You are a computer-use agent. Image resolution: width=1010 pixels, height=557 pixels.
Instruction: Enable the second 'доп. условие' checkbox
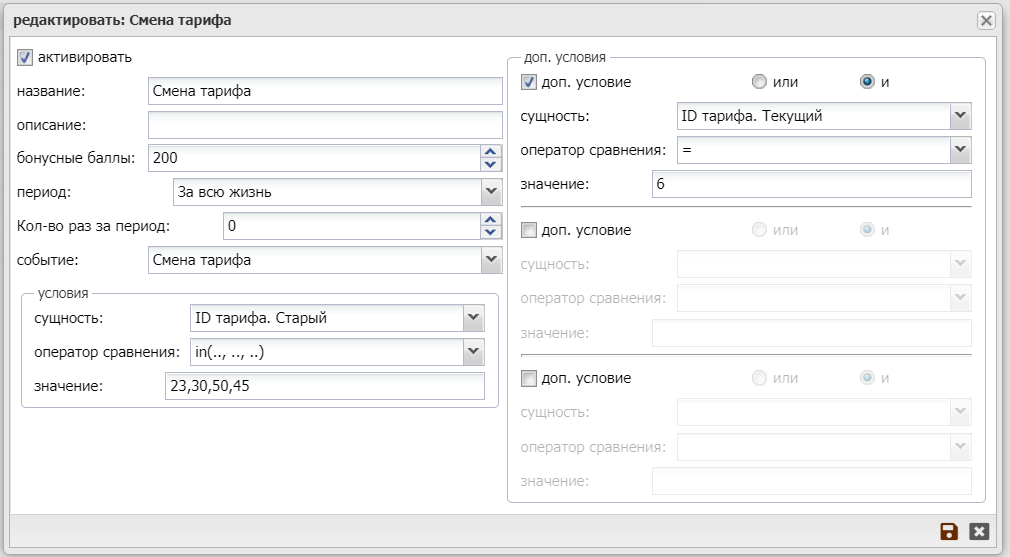click(x=530, y=230)
